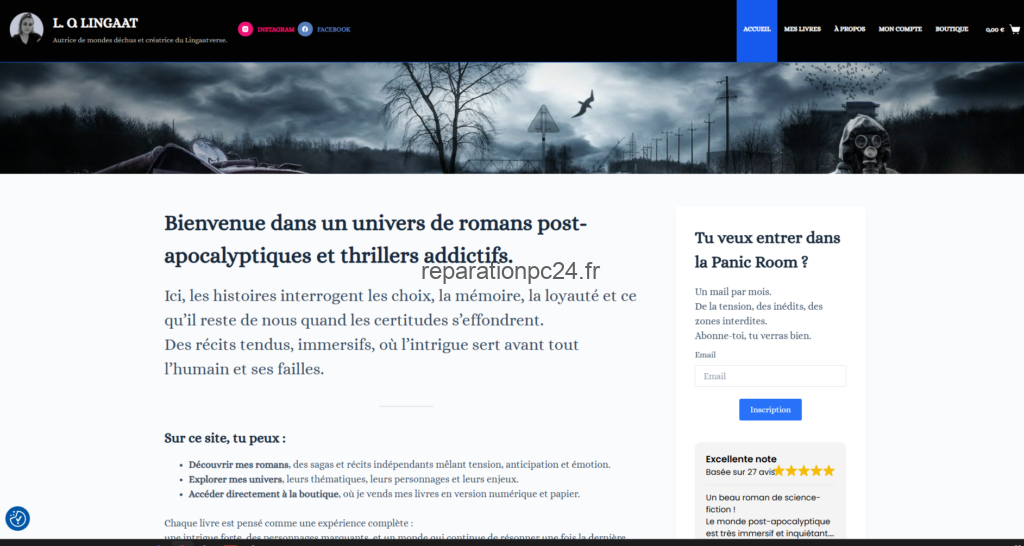The image size is (1024, 546).
Task: Click the post-apocalyptic banner image
Action: (x=512, y=118)
